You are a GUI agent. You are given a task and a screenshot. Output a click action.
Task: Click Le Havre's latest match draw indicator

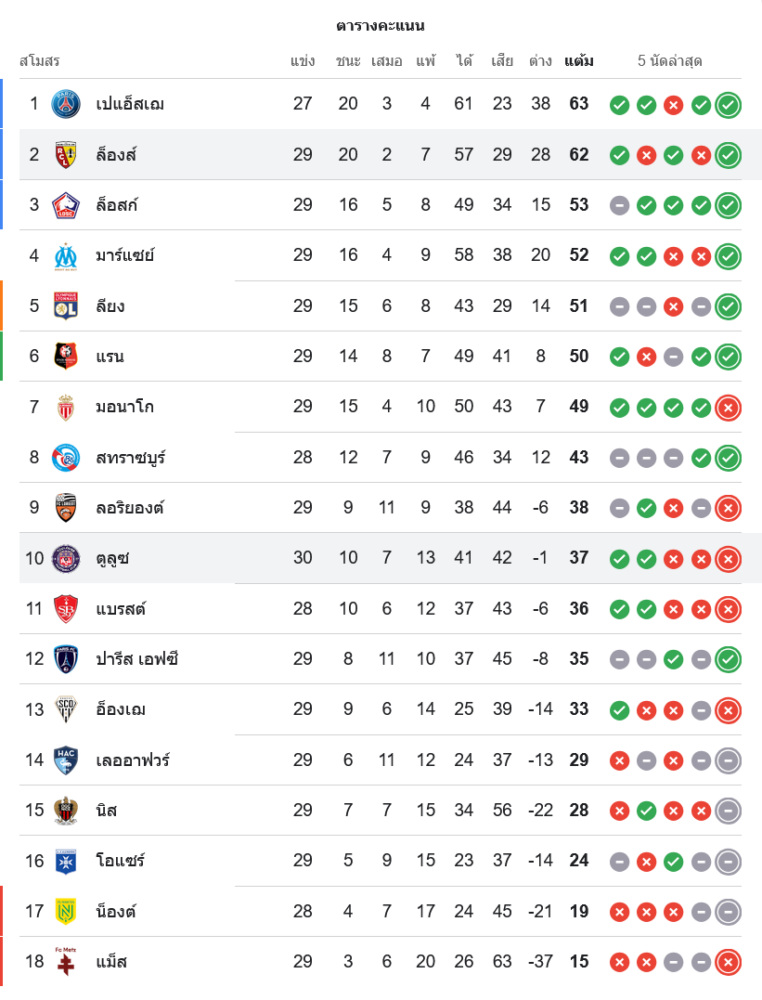click(x=728, y=760)
